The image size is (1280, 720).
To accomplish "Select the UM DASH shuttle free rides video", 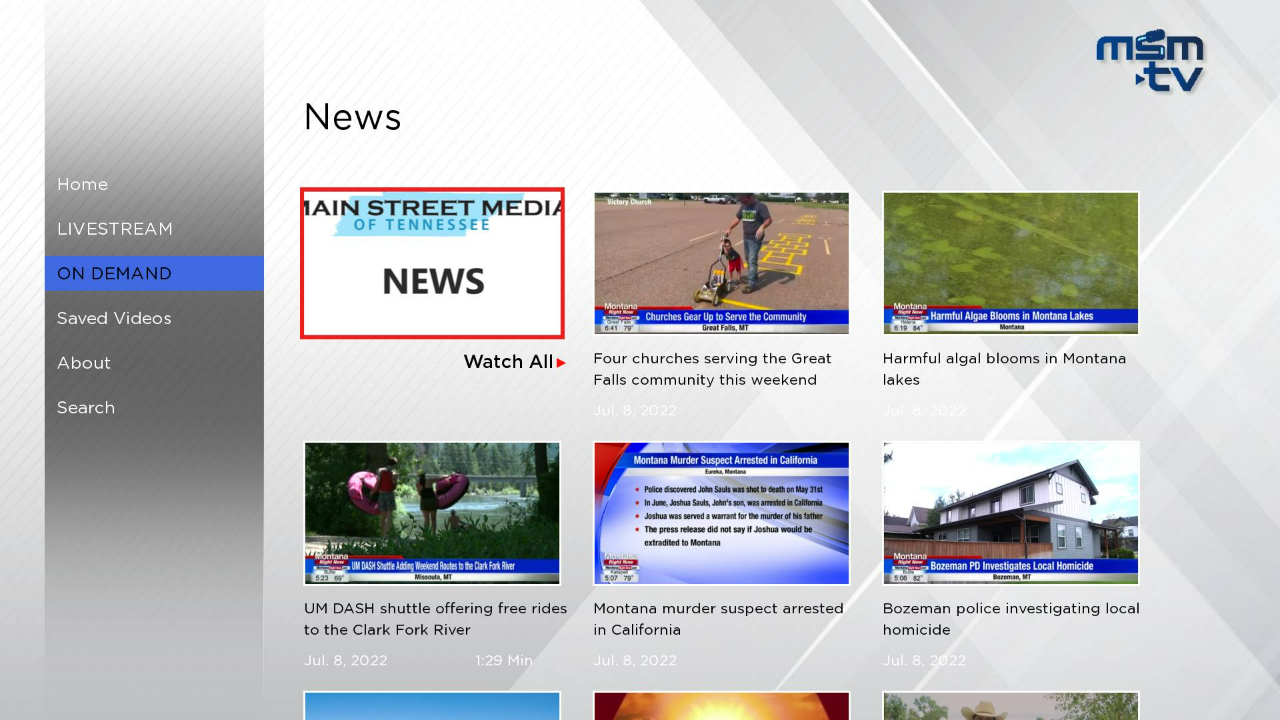I will click(x=432, y=512).
